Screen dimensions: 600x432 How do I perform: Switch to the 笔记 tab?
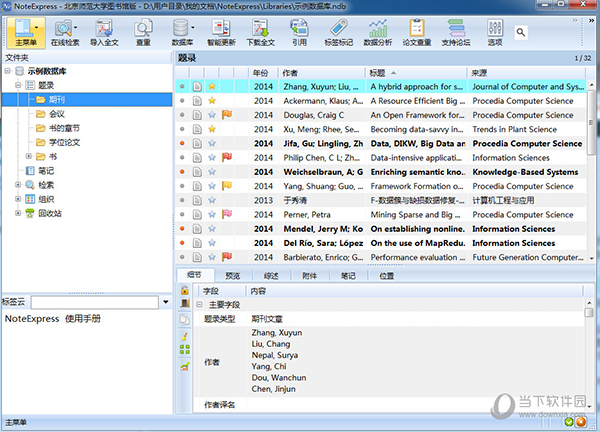tap(348, 276)
